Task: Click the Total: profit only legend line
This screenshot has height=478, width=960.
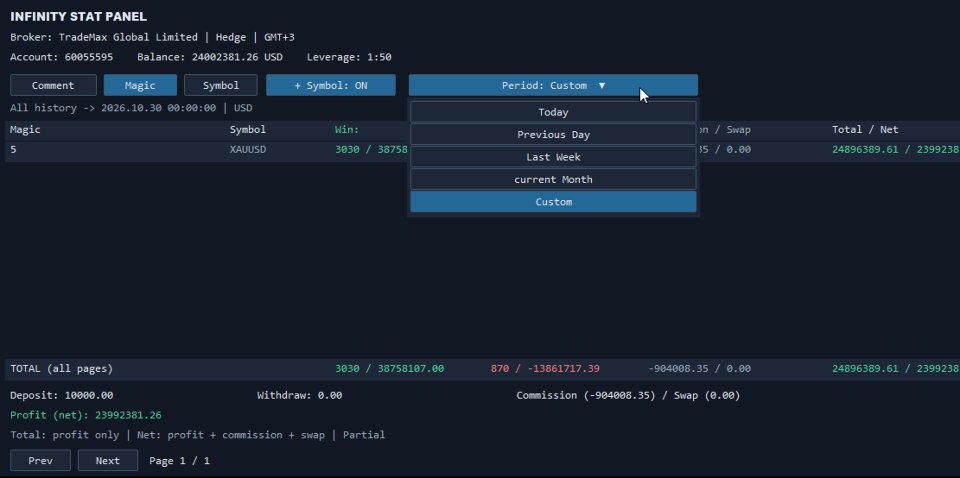Action: pyautogui.click(x=198, y=435)
